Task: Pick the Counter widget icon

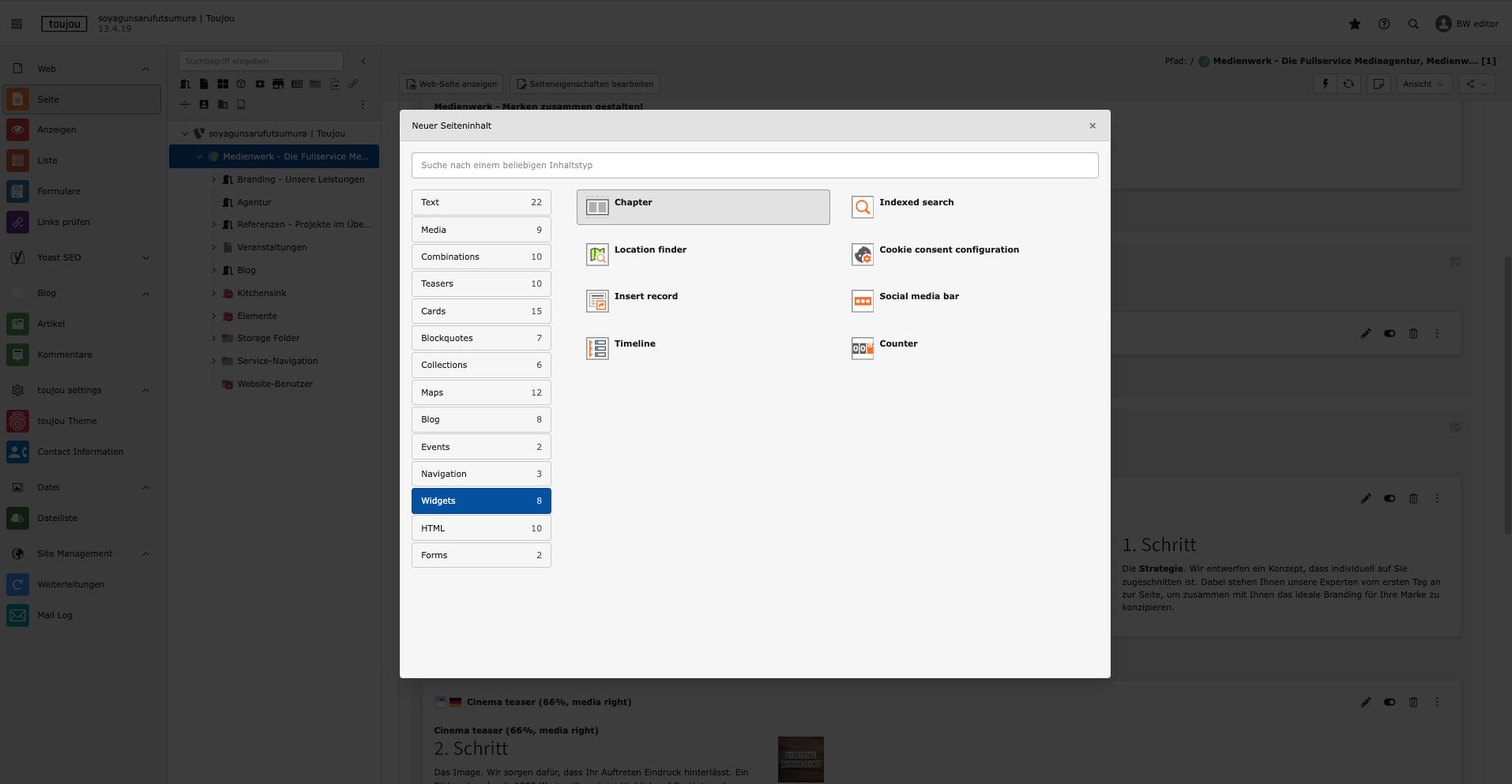Action: click(862, 348)
